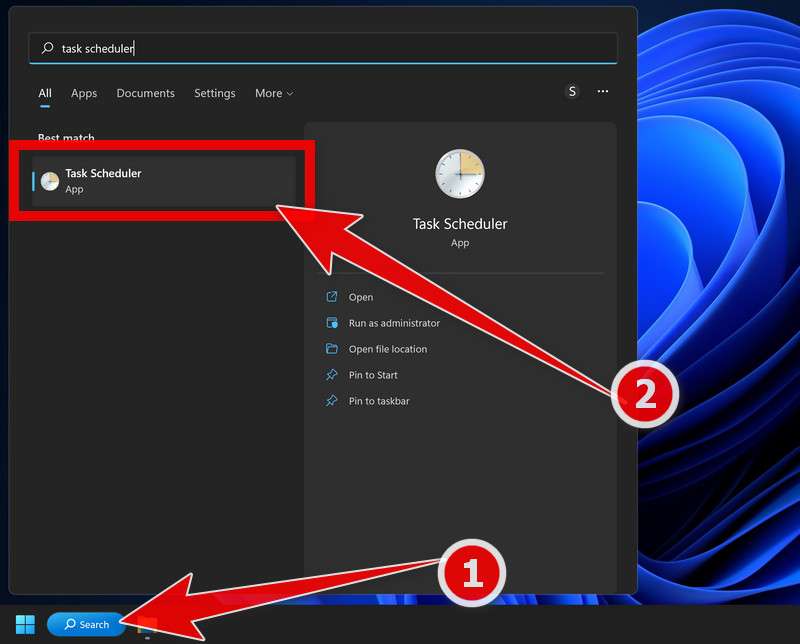Screen dimensions: 800x644
Task: Click the search text field showing 'task scheduler'
Action: point(323,48)
